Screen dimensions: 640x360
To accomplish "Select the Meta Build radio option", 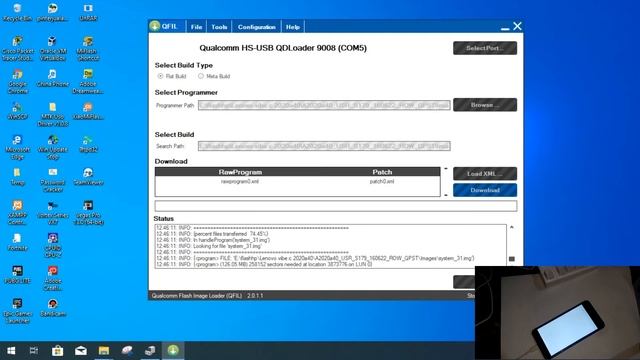I will point(201,76).
